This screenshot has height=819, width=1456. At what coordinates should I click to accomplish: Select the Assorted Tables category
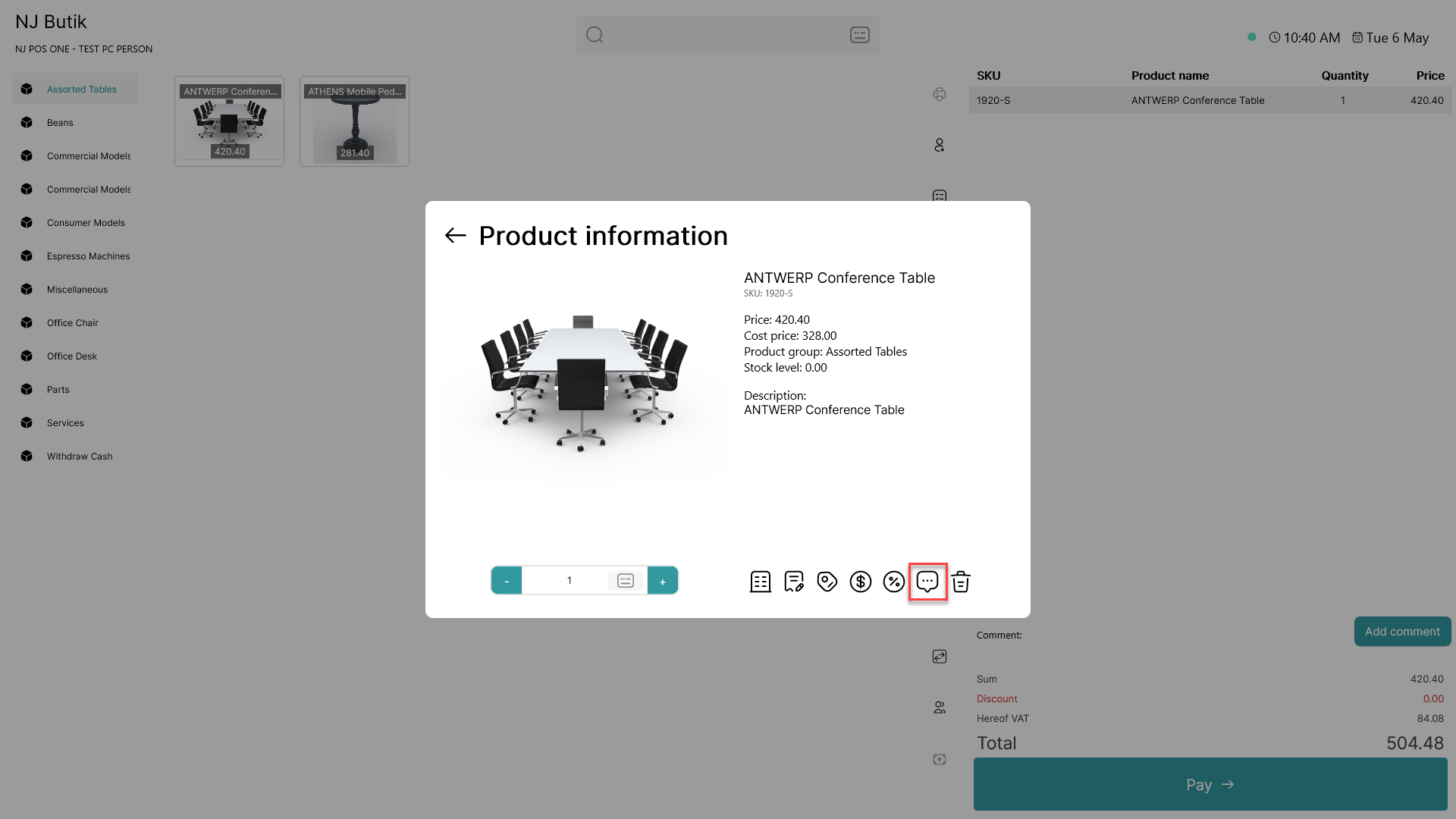click(76, 89)
